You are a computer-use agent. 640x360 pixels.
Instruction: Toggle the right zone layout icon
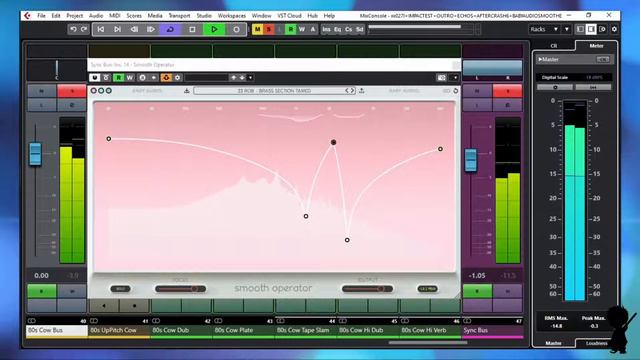click(x=591, y=29)
